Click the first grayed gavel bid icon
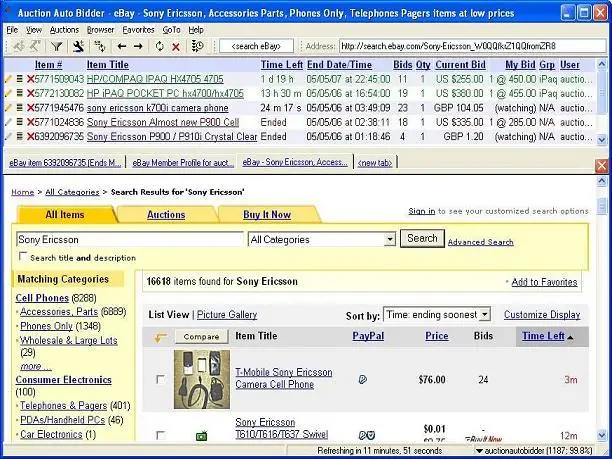612x459 pixels. (18, 46)
